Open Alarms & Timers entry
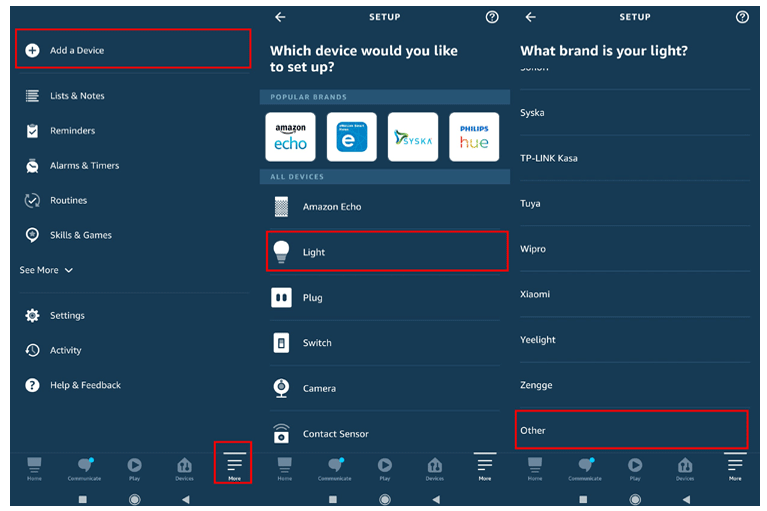The width and height of the screenshot is (767, 511). coord(133,165)
